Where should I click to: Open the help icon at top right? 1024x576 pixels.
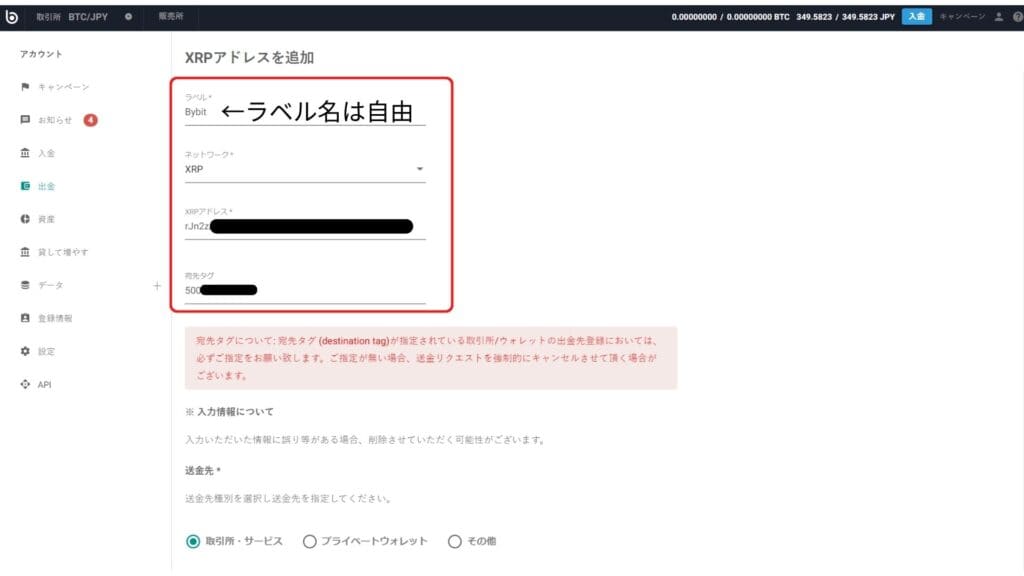pyautogui.click(x=1018, y=17)
